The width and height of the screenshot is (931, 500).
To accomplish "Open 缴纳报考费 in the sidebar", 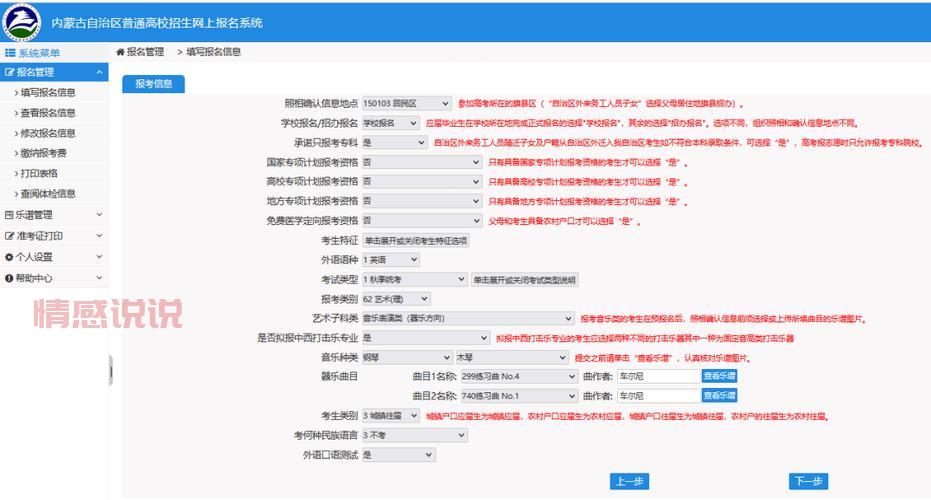I will point(43,153).
